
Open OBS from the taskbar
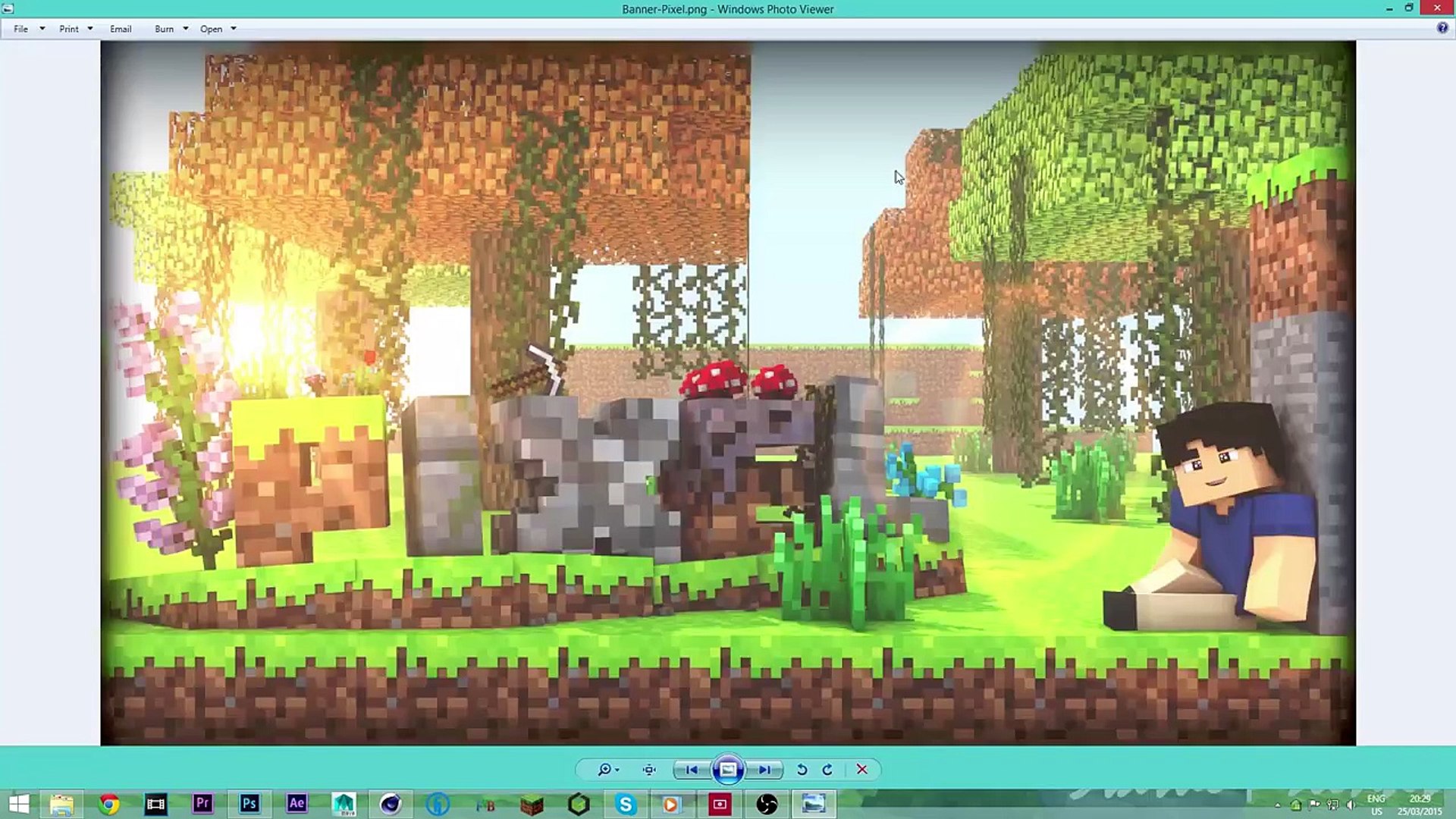pyautogui.click(x=767, y=804)
